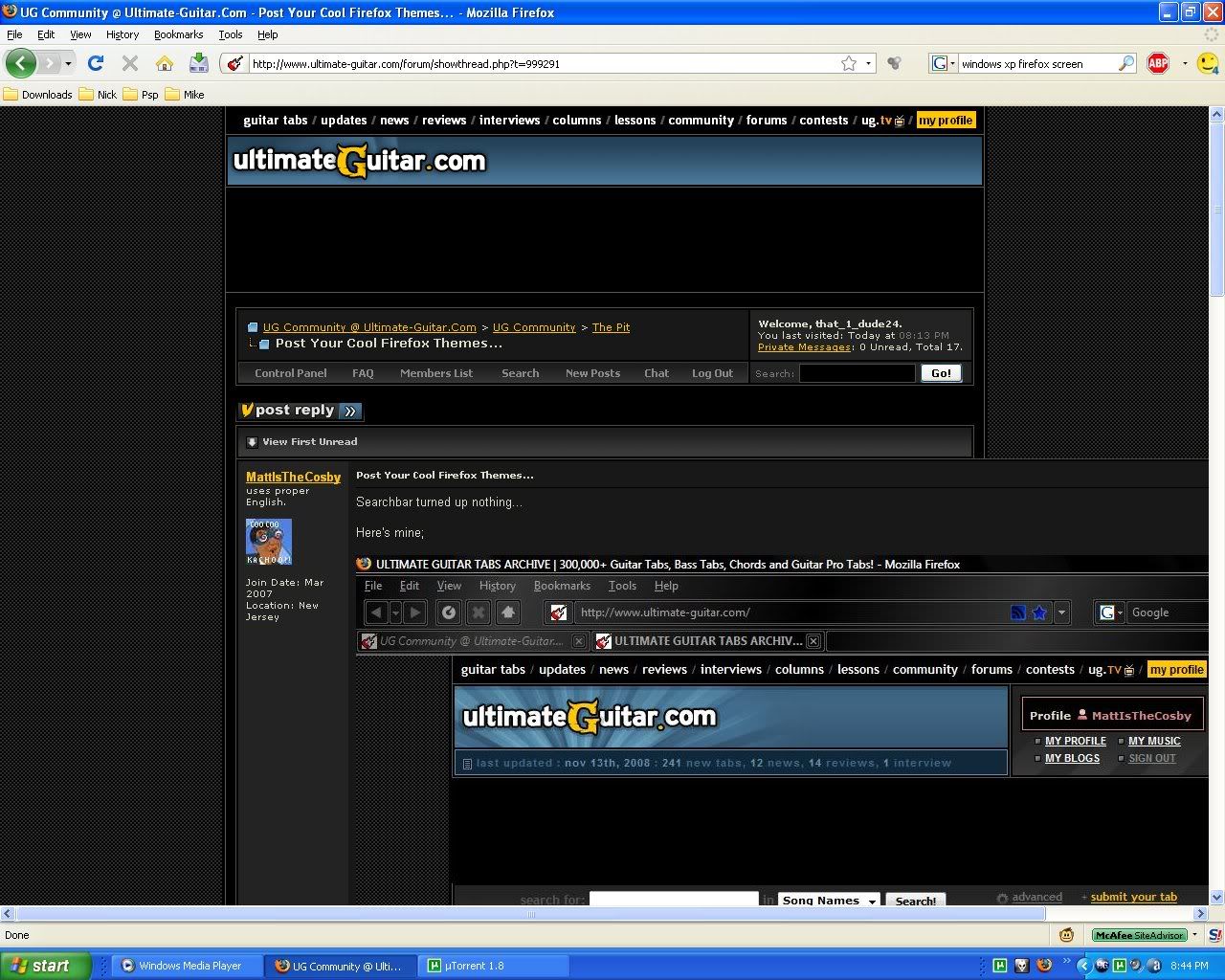This screenshot has height=980, width=1225.
Task: Open the Psp bookmark folder
Action: pyautogui.click(x=140, y=94)
